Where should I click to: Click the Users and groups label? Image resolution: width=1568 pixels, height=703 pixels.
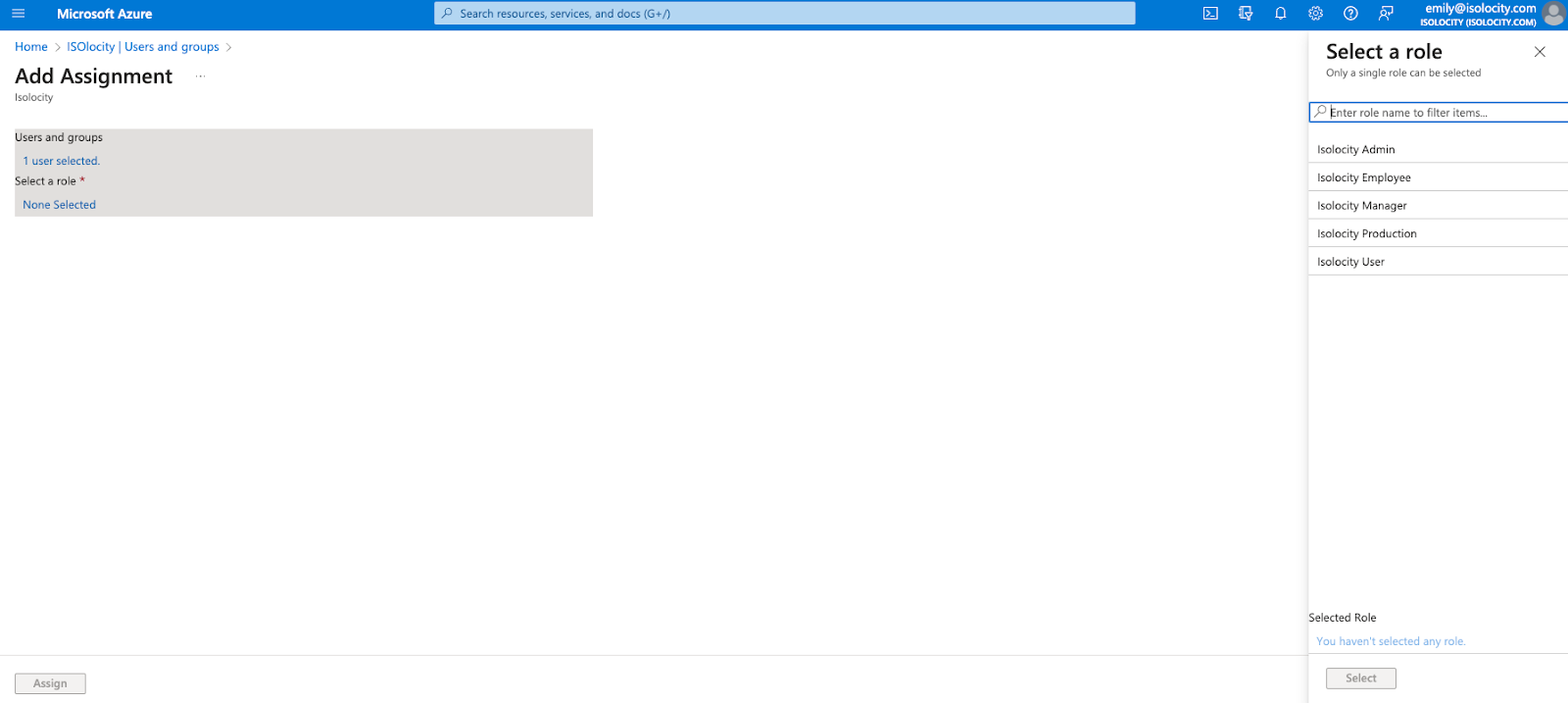pos(59,137)
